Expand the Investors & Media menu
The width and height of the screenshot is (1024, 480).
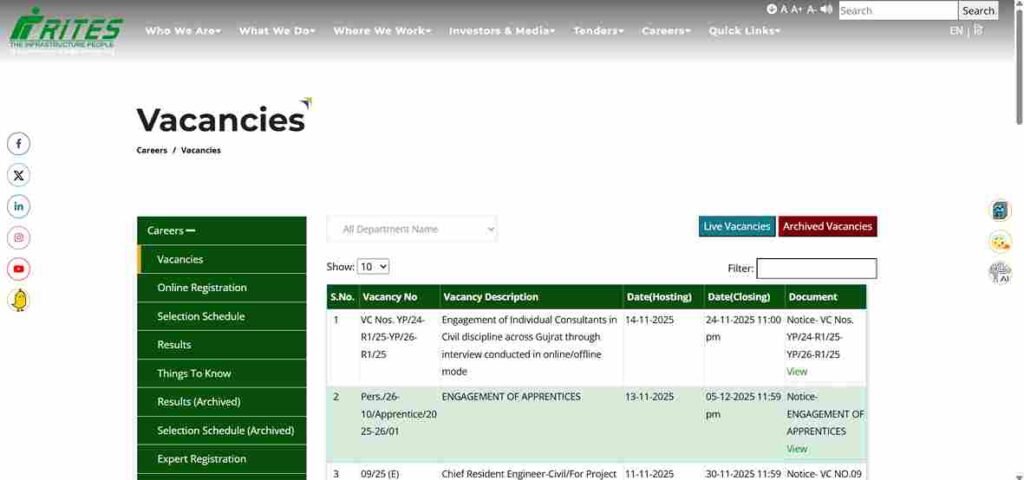[x=502, y=31]
